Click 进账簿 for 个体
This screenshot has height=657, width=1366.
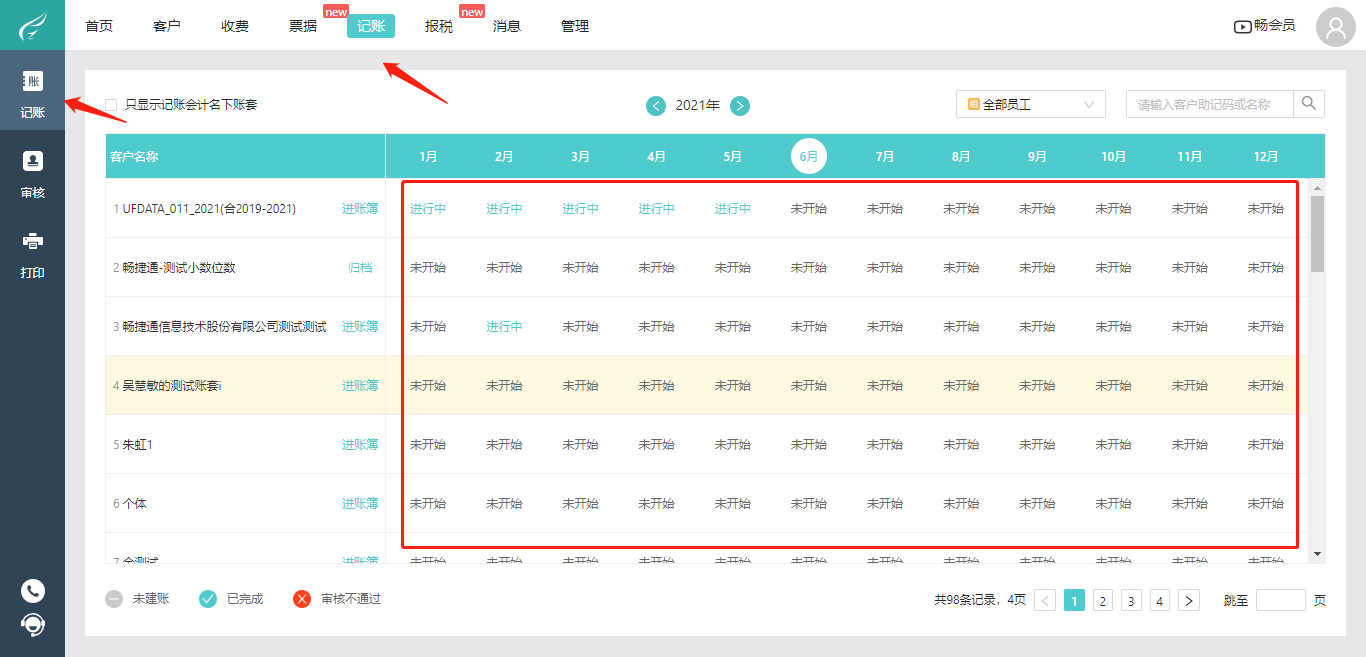click(360, 504)
